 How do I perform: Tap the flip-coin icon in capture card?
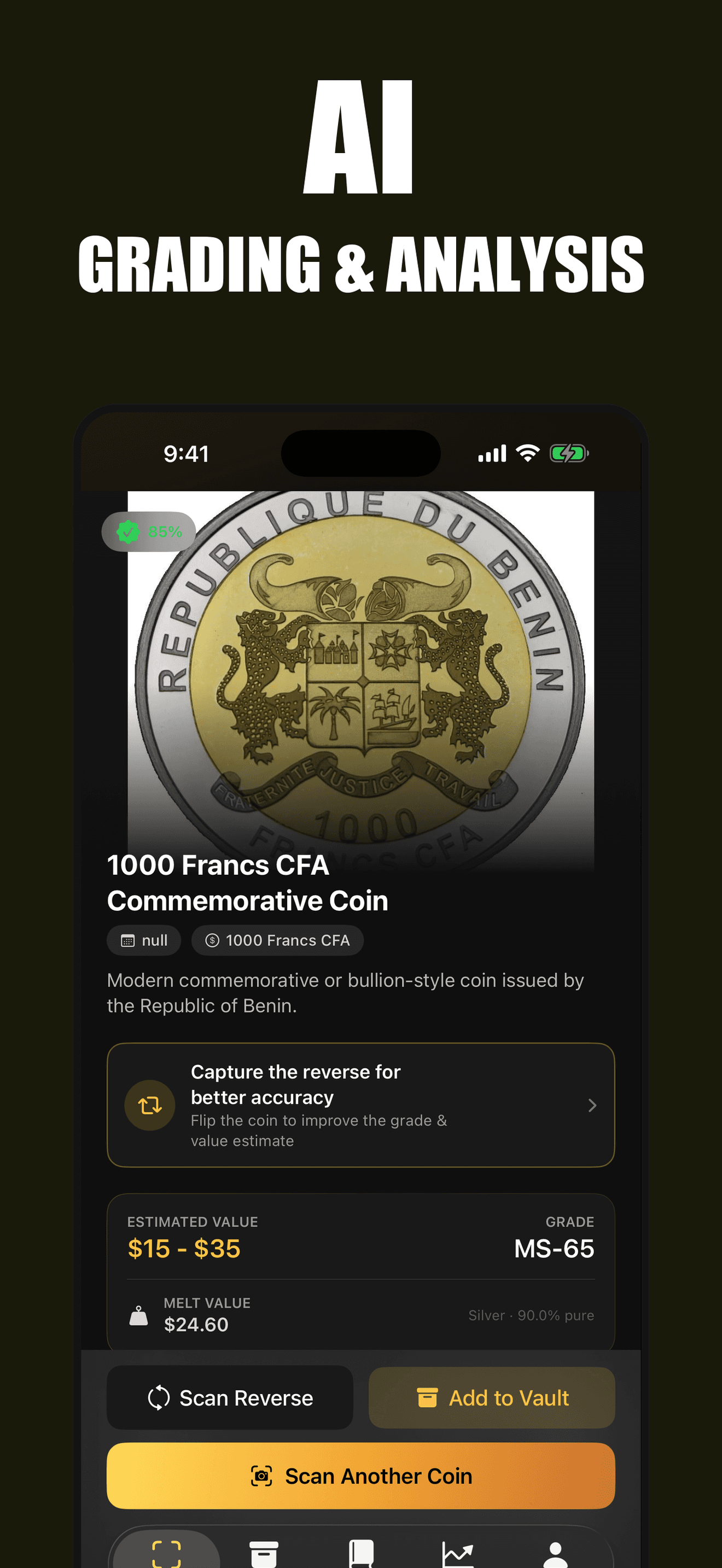150,1105
